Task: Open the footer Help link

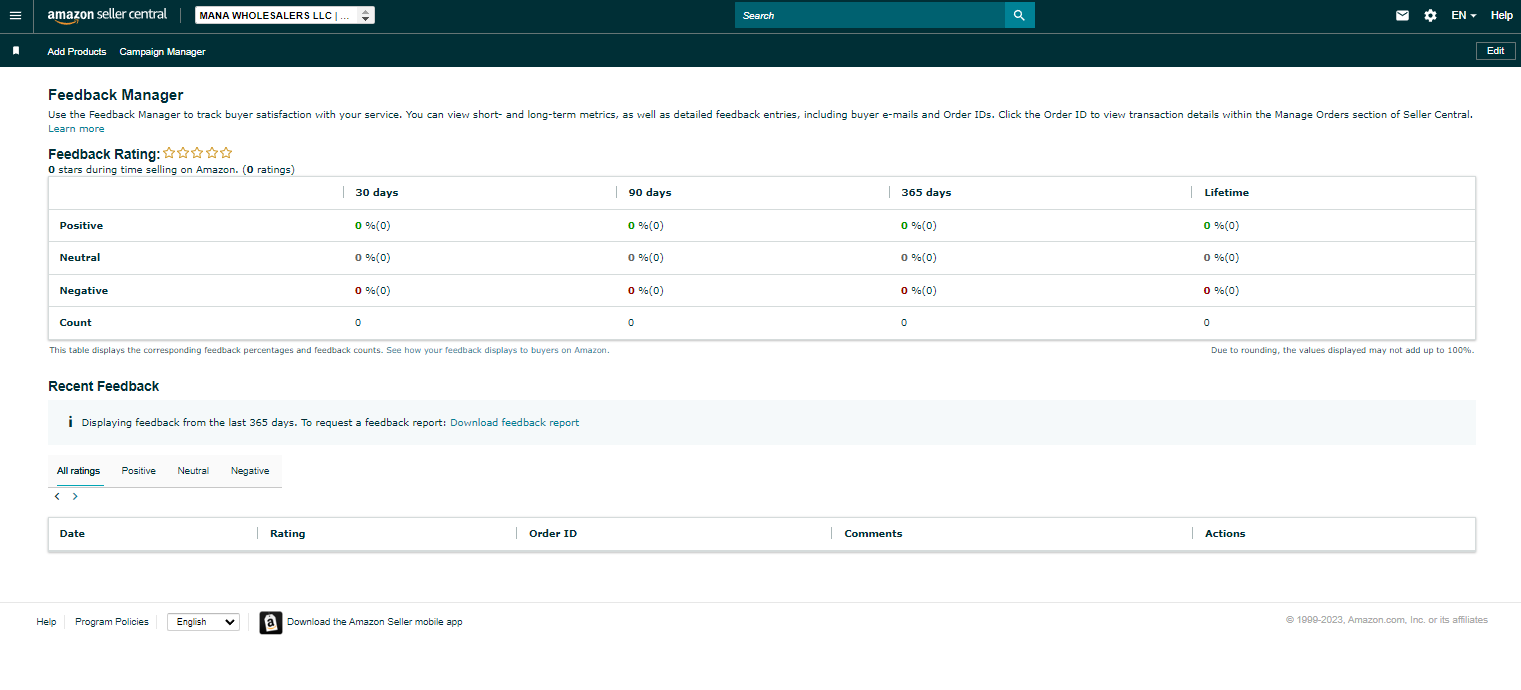Action: (46, 622)
